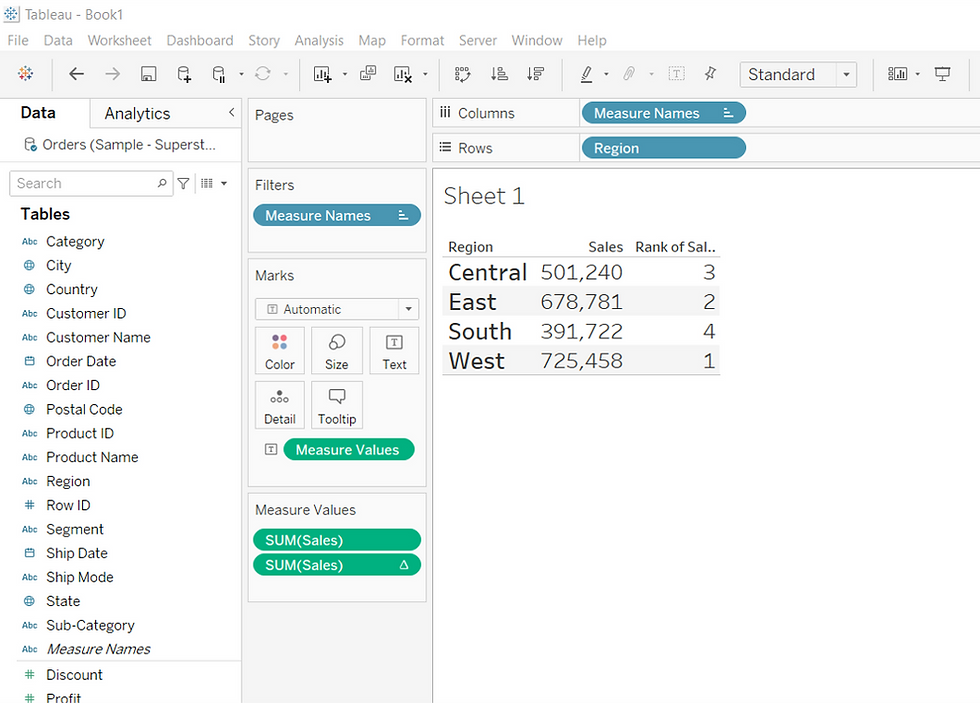Click the West sales value 725,458
Screen dimensions: 980x703
click(581, 361)
